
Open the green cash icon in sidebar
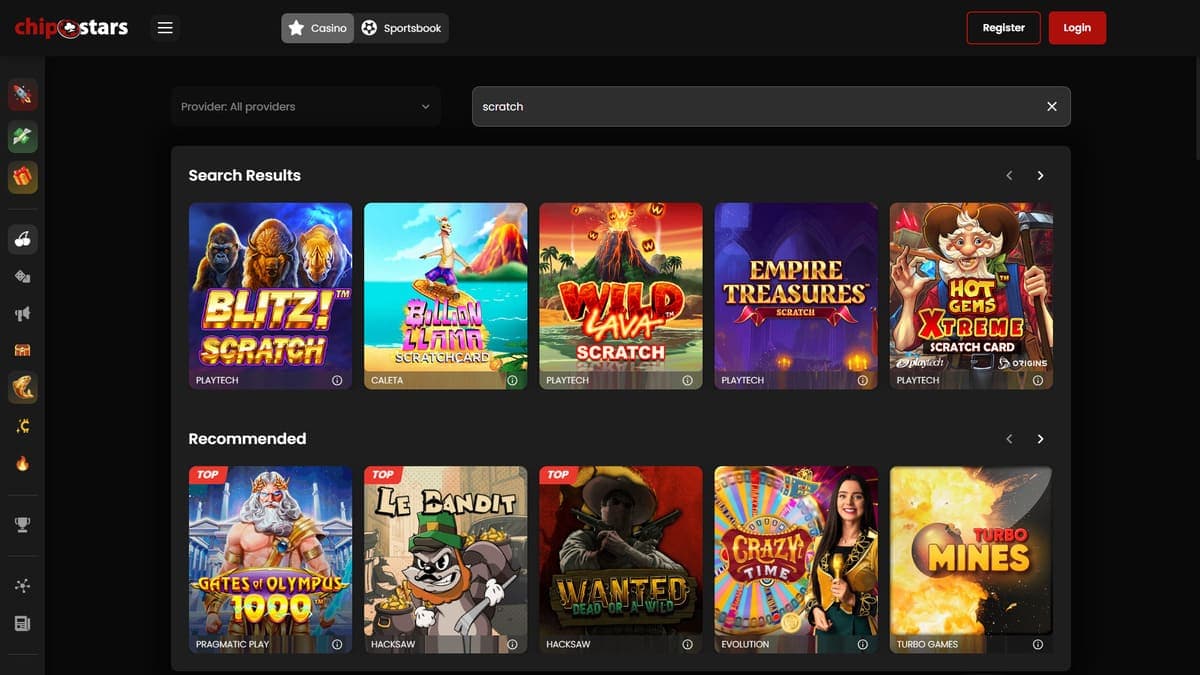pyautogui.click(x=22, y=136)
